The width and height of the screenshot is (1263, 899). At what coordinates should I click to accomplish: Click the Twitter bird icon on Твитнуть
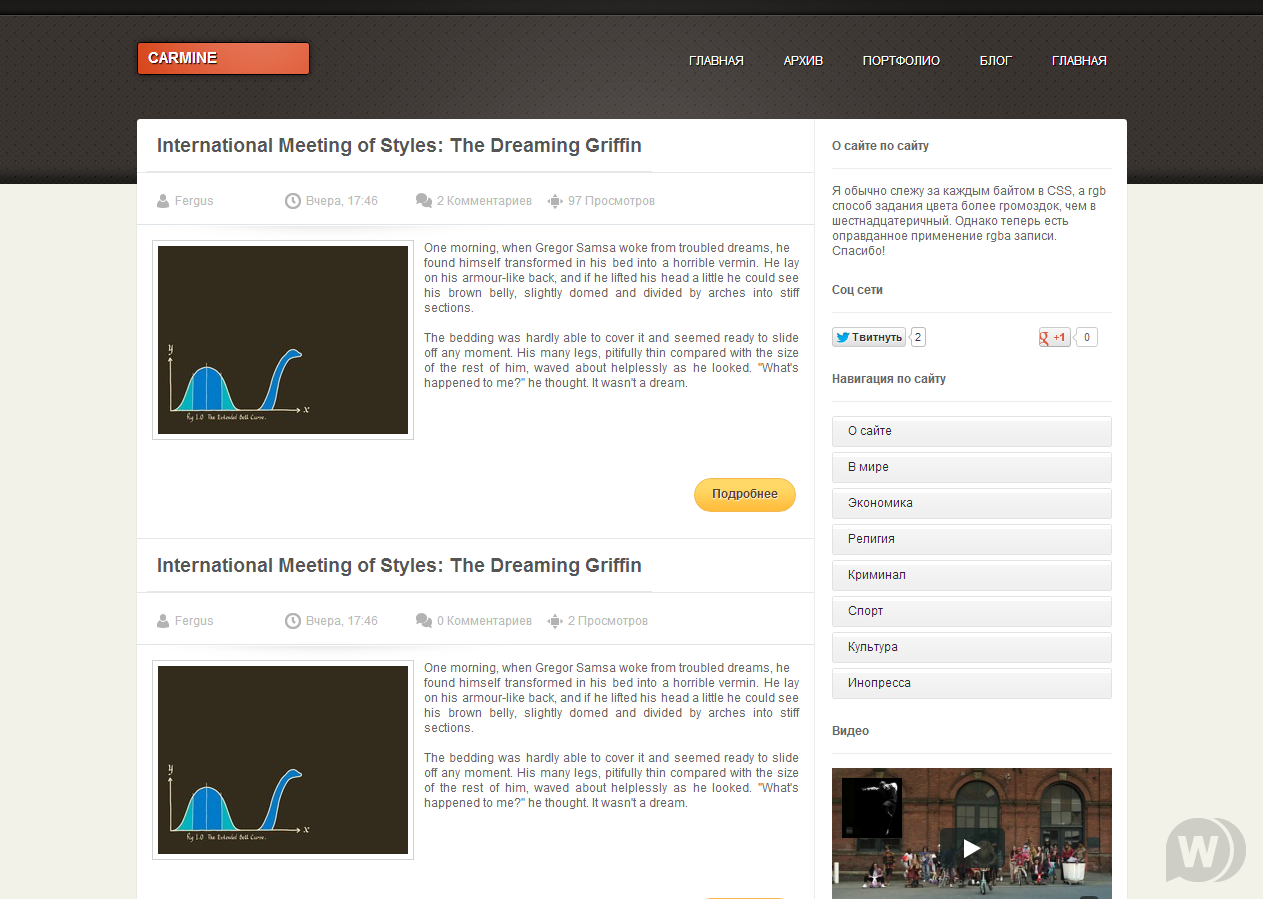tap(842, 337)
